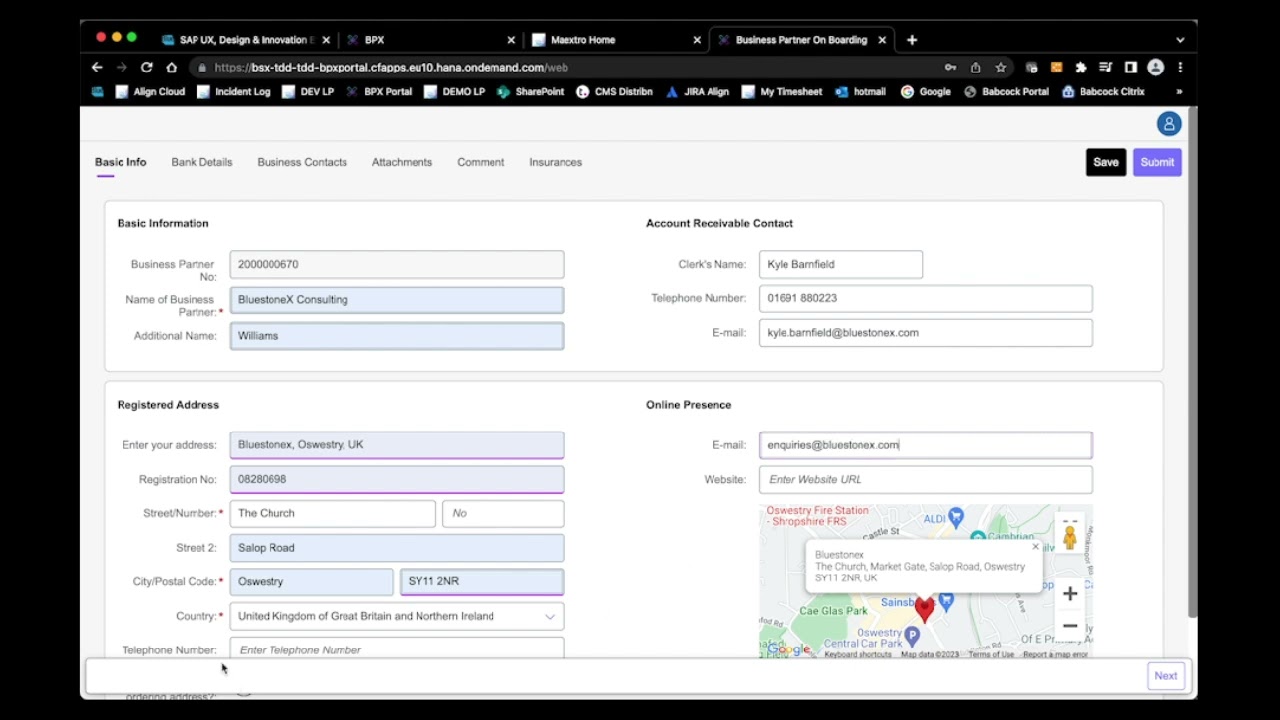Edit the Additional Name field
Image resolution: width=1280 pixels, height=720 pixels.
pos(397,336)
